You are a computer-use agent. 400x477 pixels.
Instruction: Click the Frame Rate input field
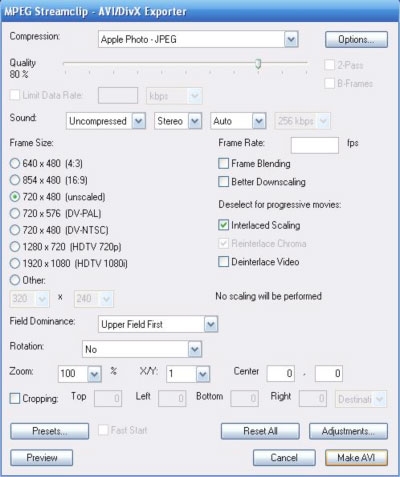tap(315, 145)
